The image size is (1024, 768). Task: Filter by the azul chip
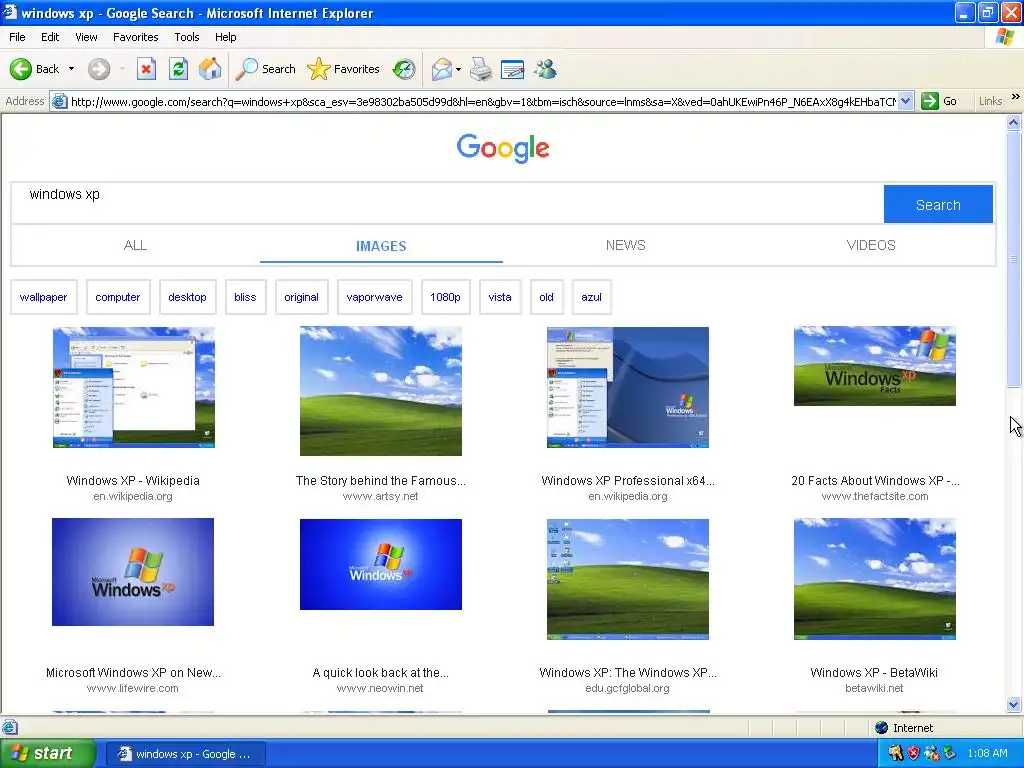point(592,297)
